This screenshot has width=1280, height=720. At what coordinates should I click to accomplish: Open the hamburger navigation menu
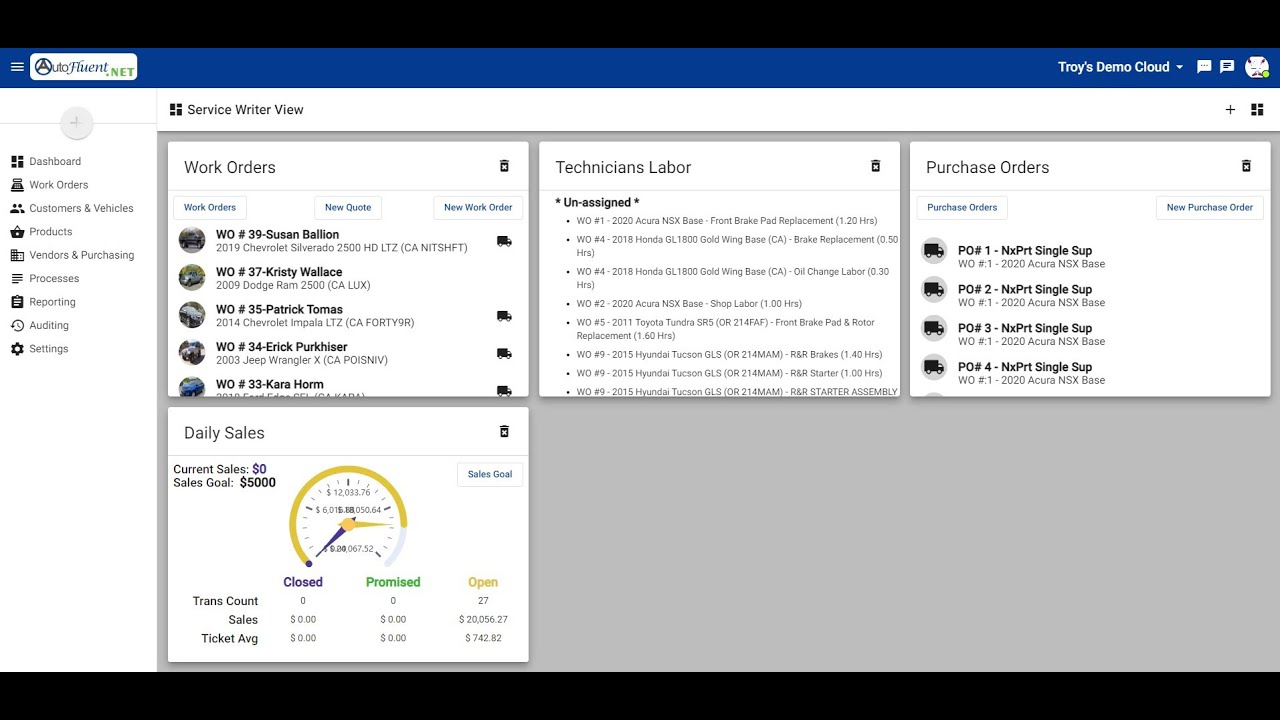(17, 67)
